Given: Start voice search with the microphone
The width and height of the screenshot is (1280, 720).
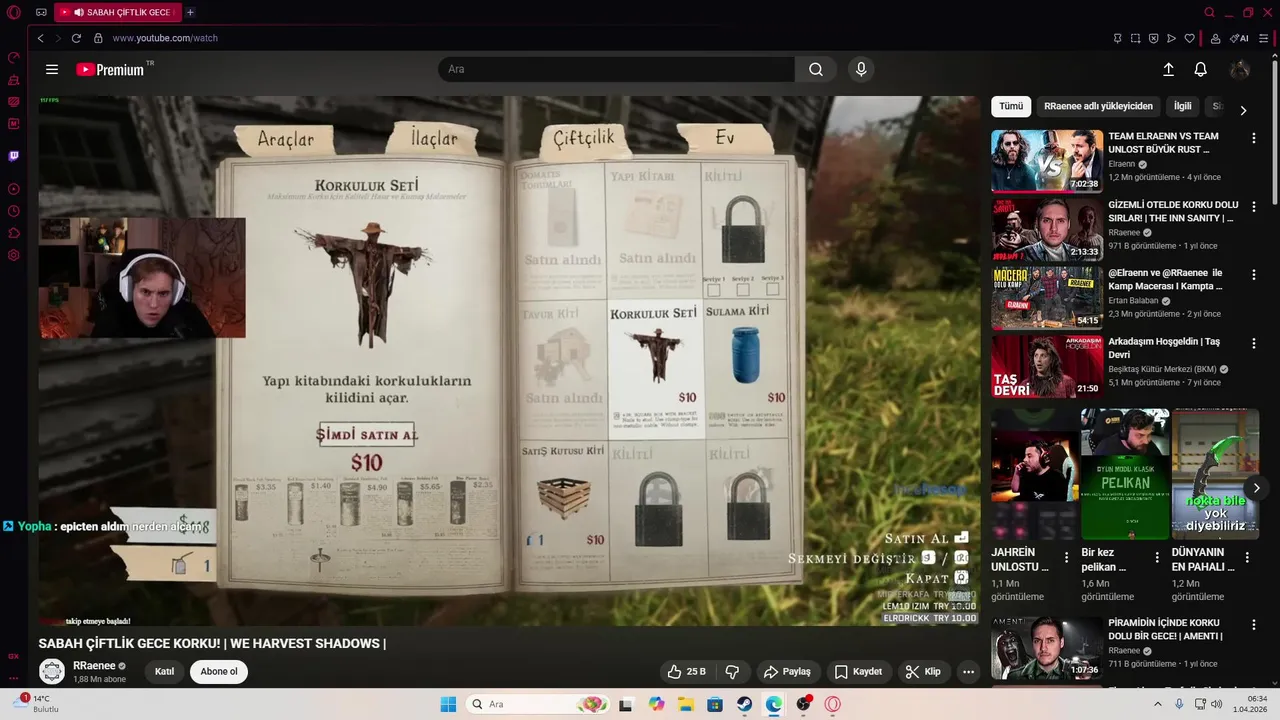Looking at the screenshot, I should click(861, 69).
